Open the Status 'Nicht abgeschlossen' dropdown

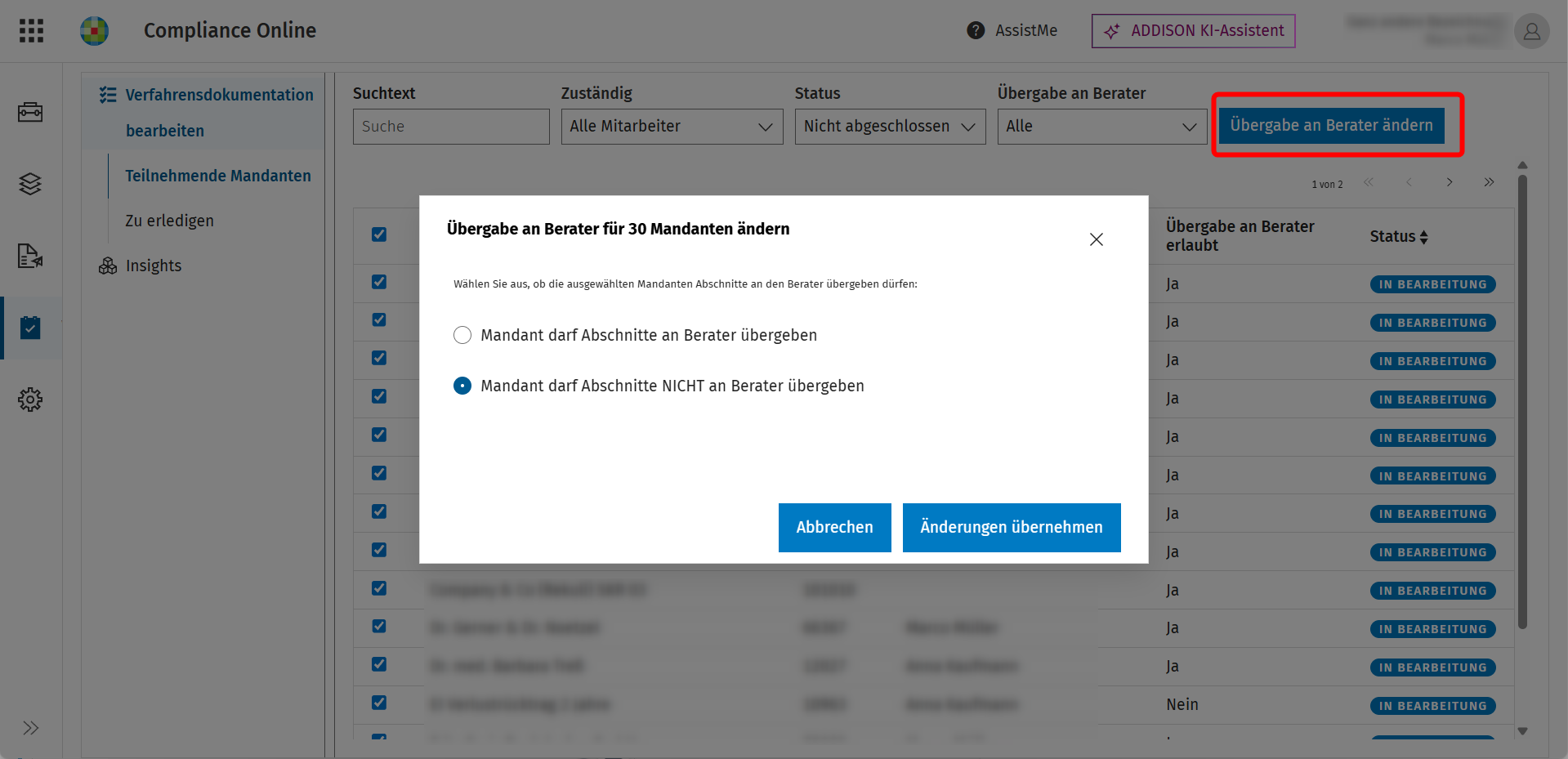point(891,127)
